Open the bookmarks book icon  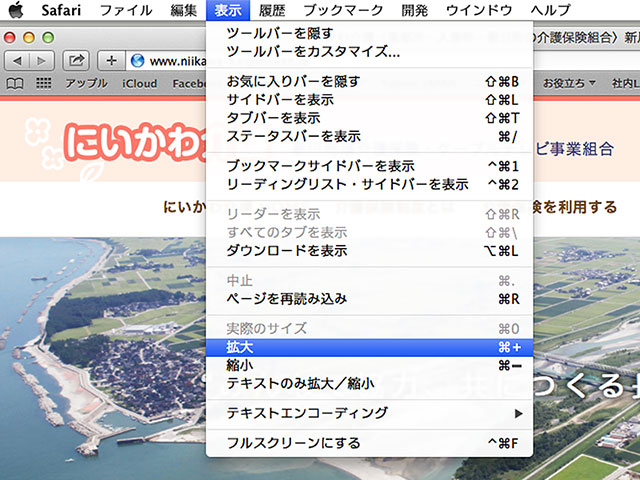[15, 84]
